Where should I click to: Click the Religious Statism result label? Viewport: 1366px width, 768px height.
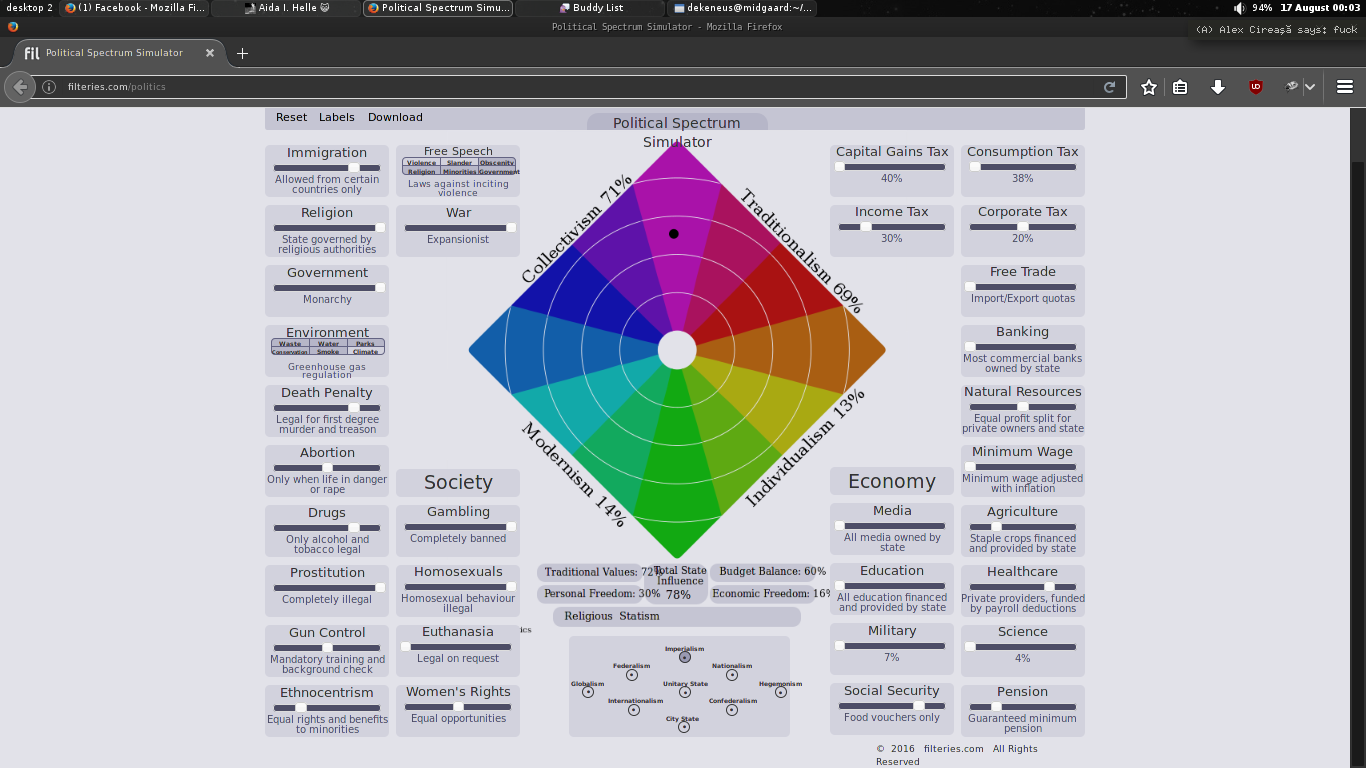click(x=612, y=616)
